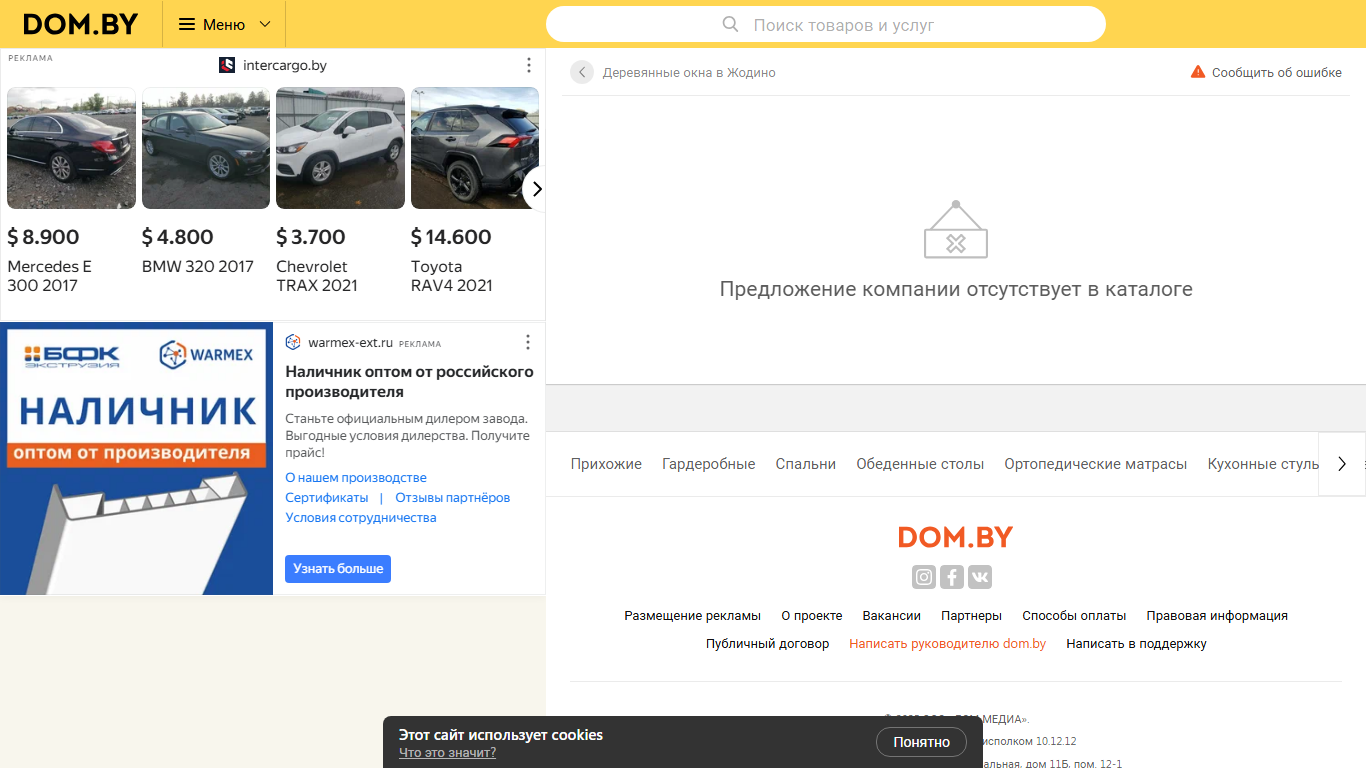Viewport: 1366px width, 768px height.
Task: Open Способы оплаты footer link
Action: click(x=1075, y=616)
